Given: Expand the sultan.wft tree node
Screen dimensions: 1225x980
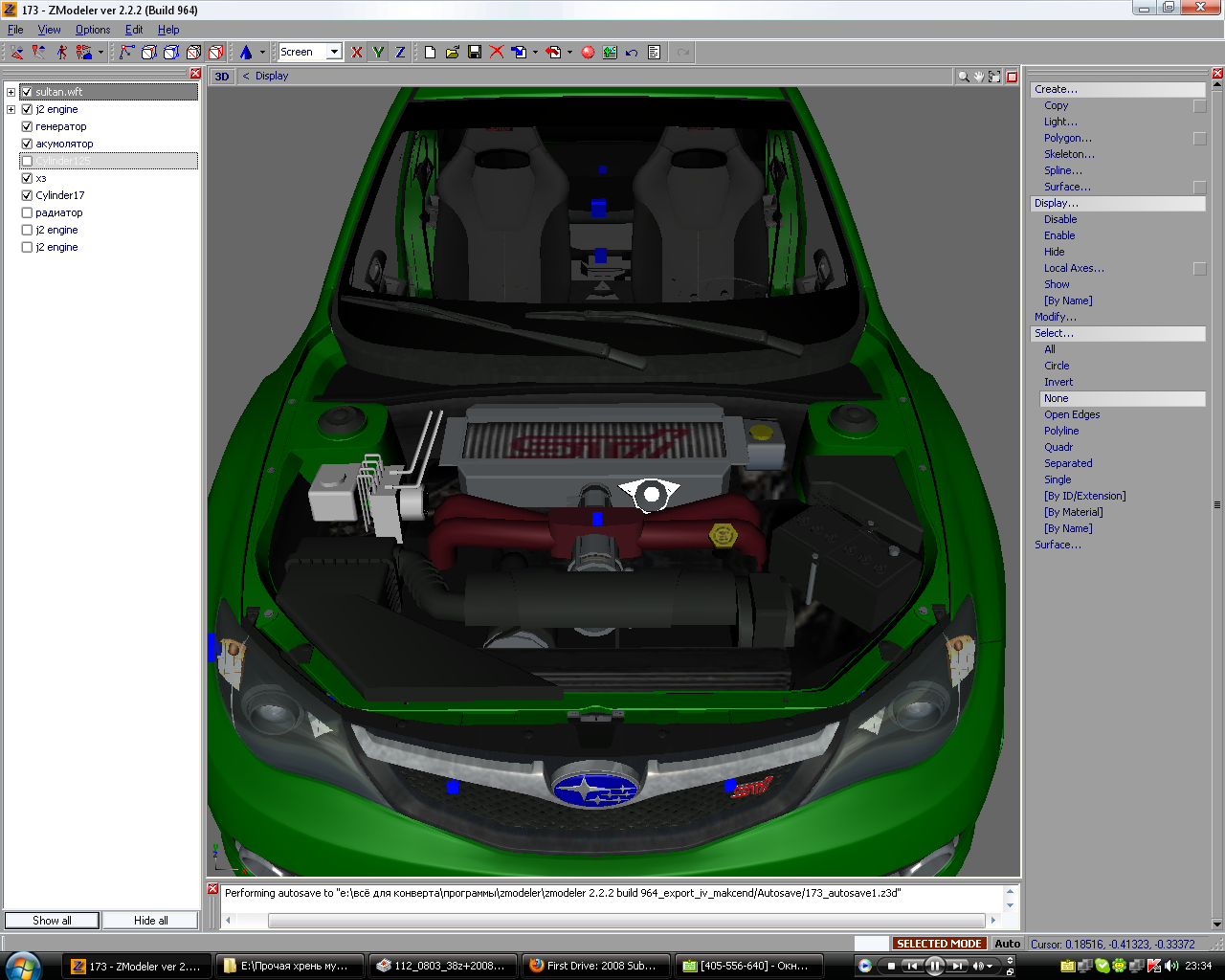Looking at the screenshot, I should (x=11, y=92).
